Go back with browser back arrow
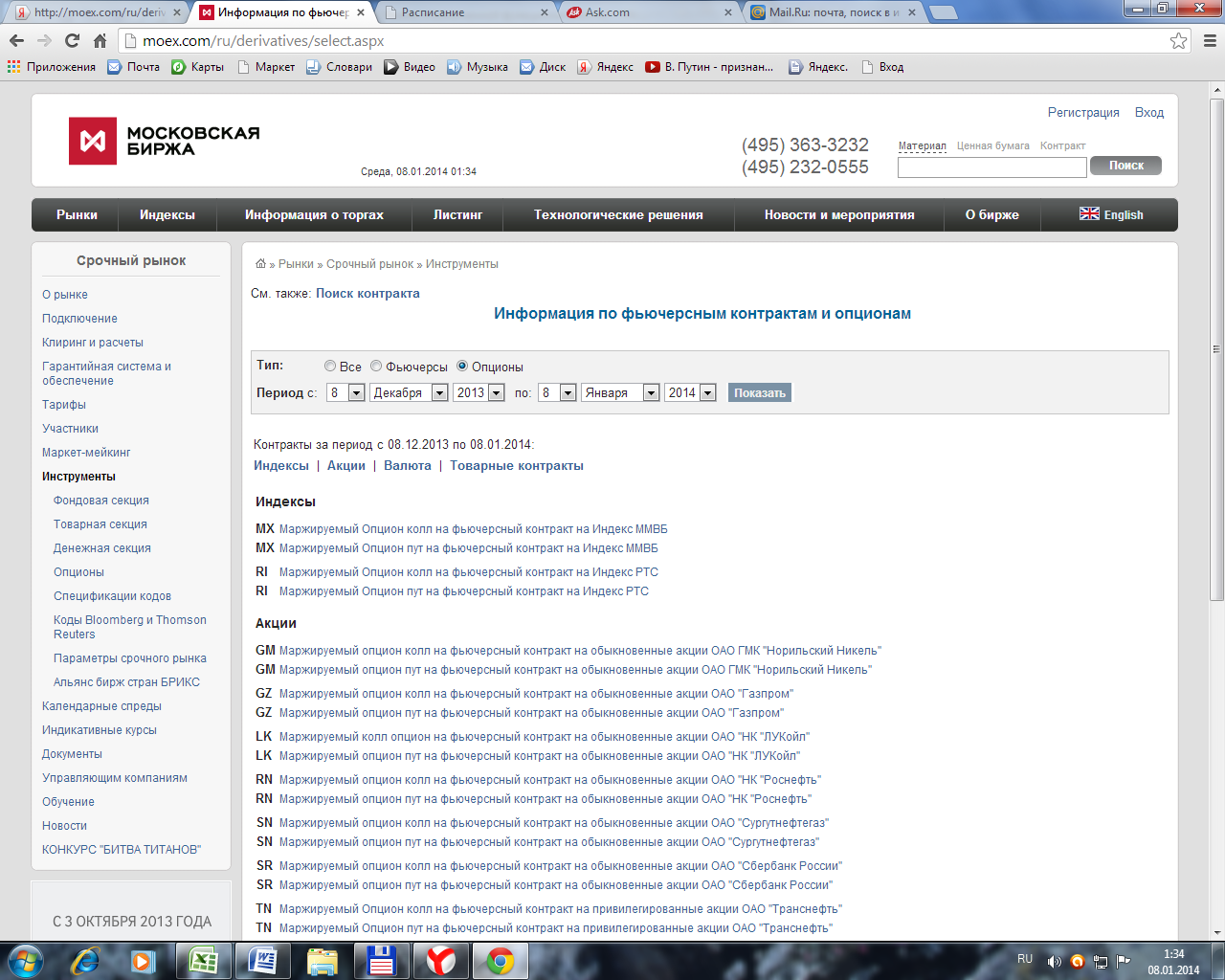The width and height of the screenshot is (1225, 980). click(16, 40)
